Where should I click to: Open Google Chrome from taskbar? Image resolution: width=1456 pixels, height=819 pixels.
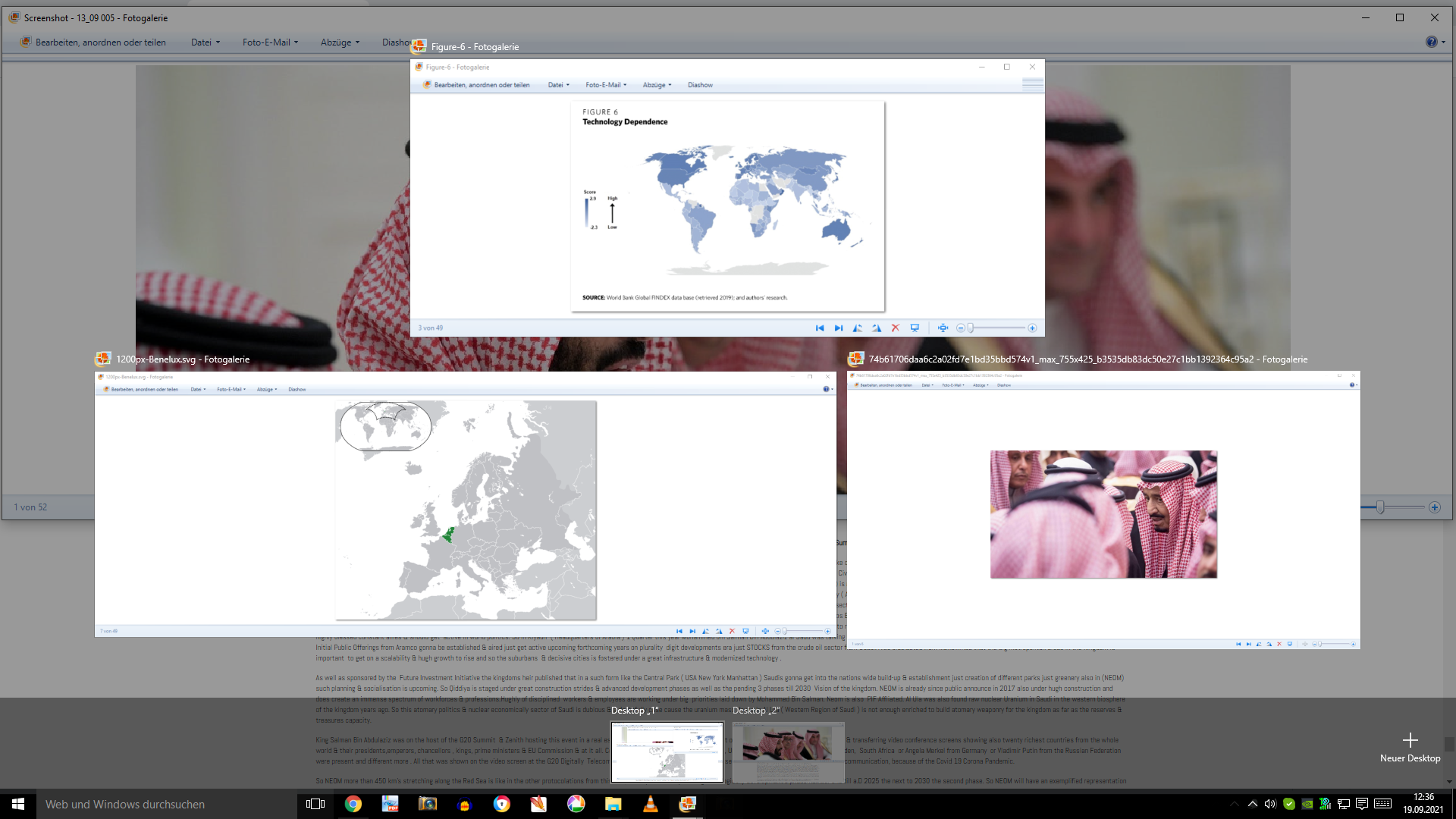click(353, 804)
